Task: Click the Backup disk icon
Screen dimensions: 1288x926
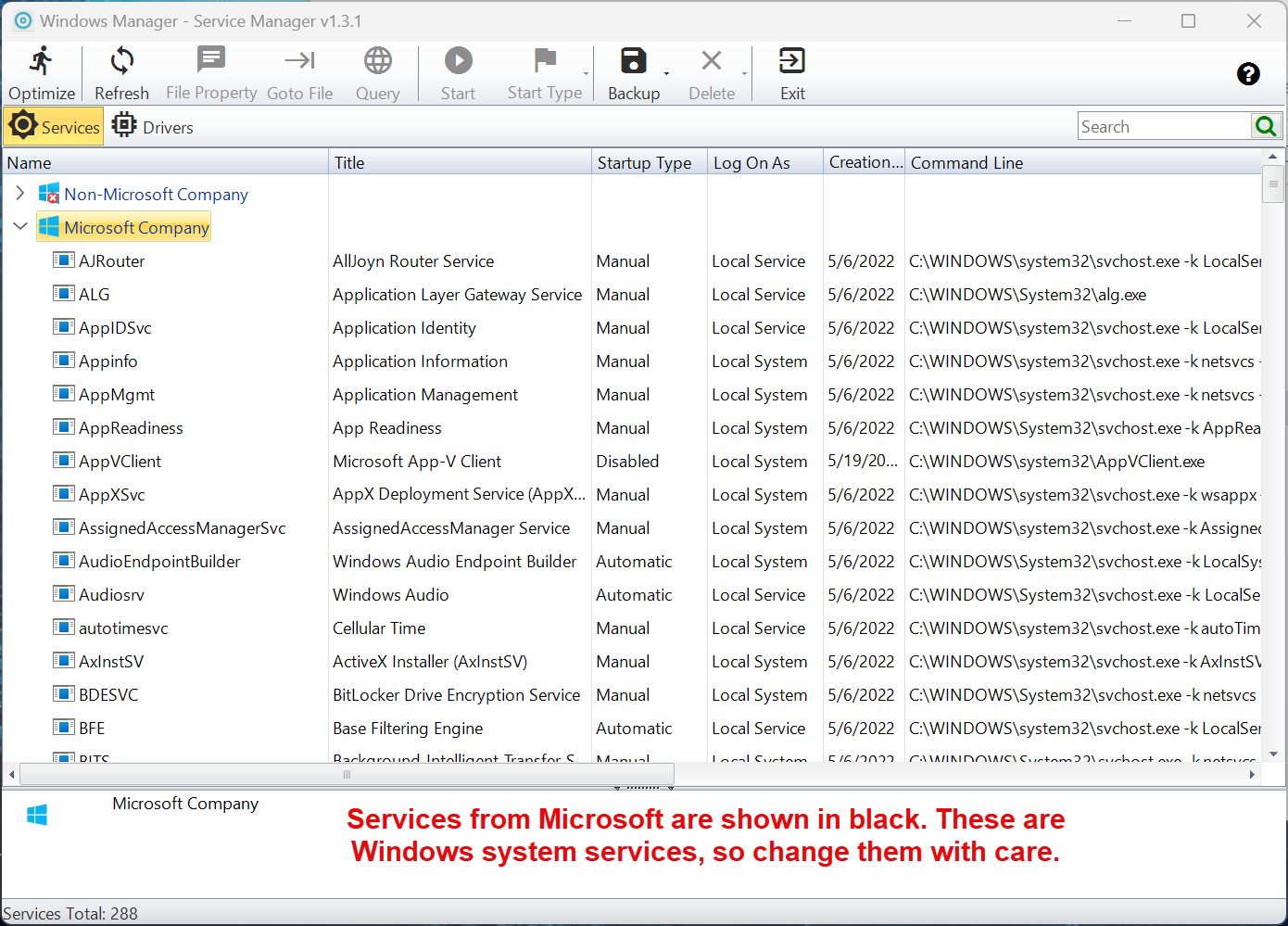Action: (x=634, y=61)
